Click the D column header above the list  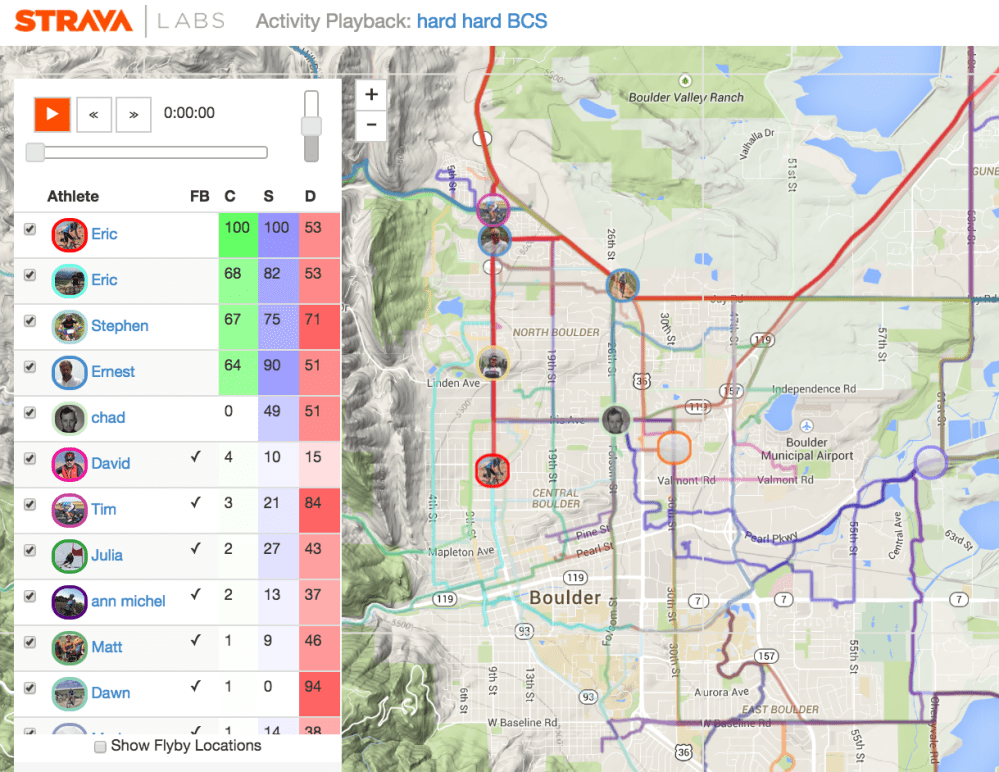[x=310, y=196]
